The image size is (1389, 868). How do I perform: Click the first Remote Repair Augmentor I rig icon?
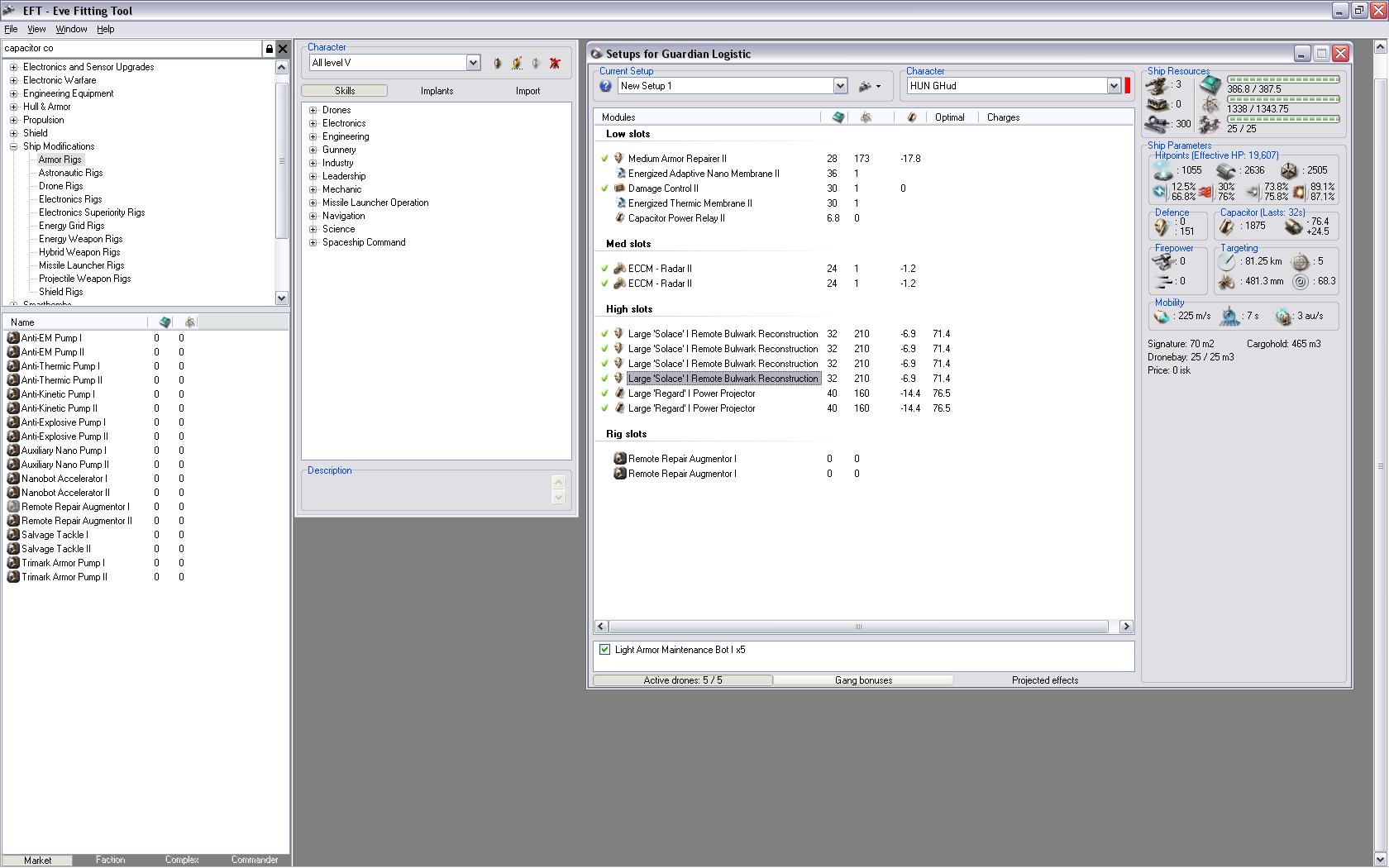620,459
